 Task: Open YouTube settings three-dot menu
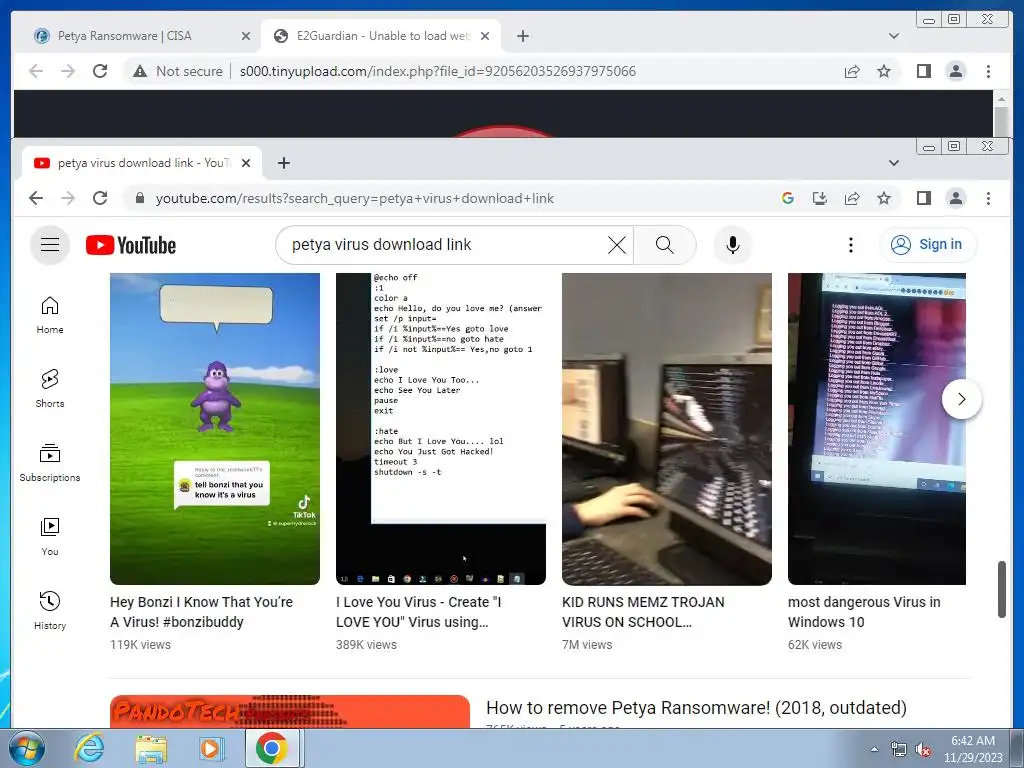click(850, 245)
